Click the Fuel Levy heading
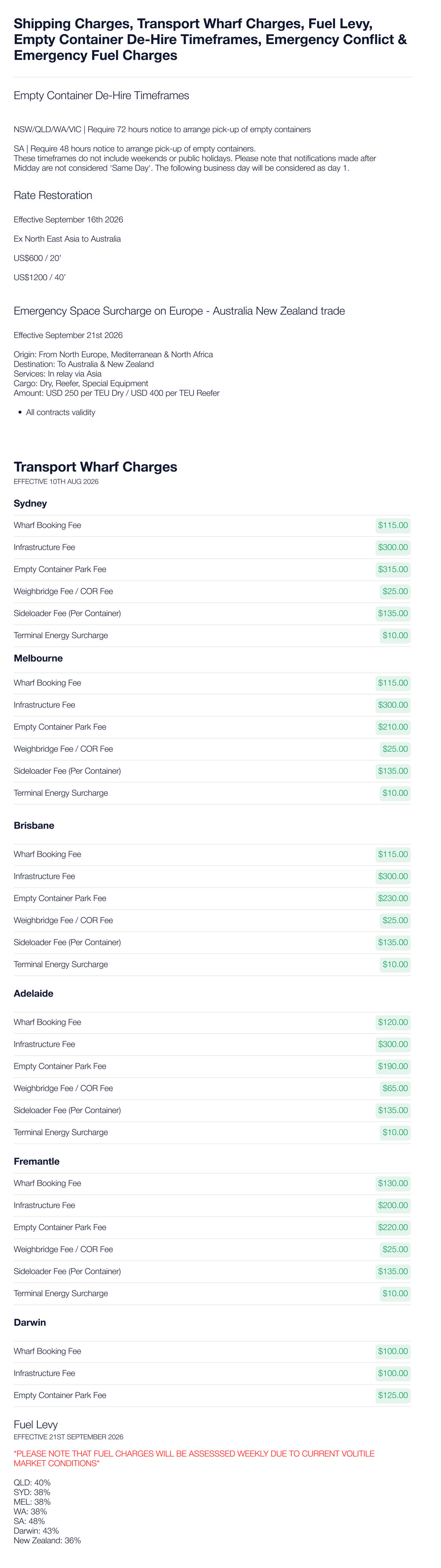Image resolution: width=441 pixels, height=1568 pixels. click(x=36, y=1425)
